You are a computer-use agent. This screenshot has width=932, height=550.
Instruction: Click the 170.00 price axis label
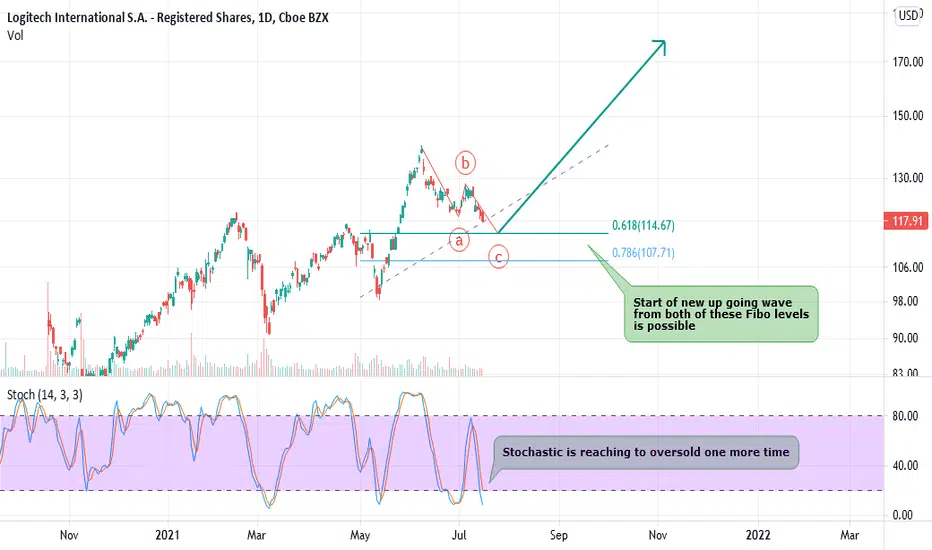pos(907,62)
